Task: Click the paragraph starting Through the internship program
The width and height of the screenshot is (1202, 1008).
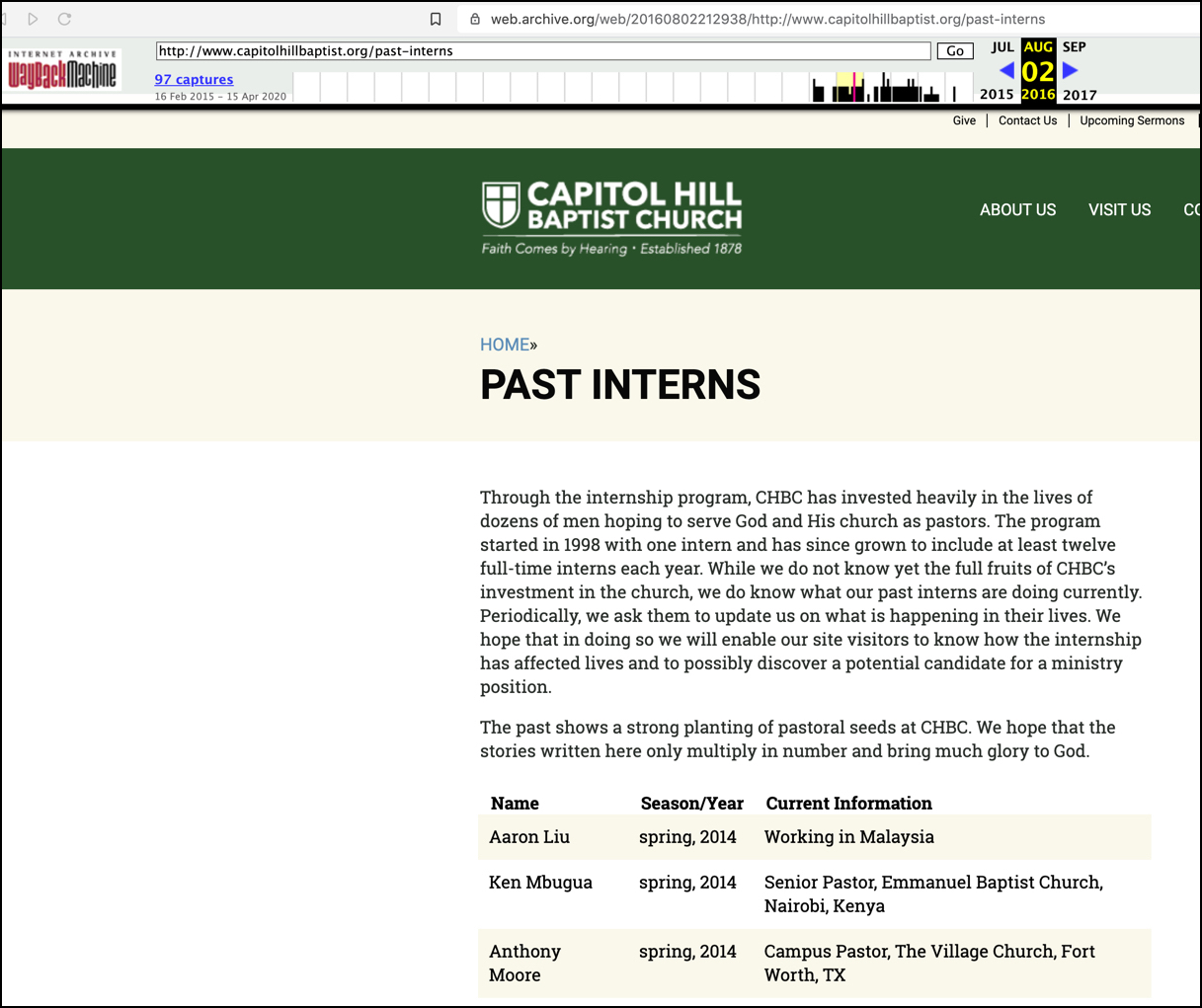Action: (811, 591)
